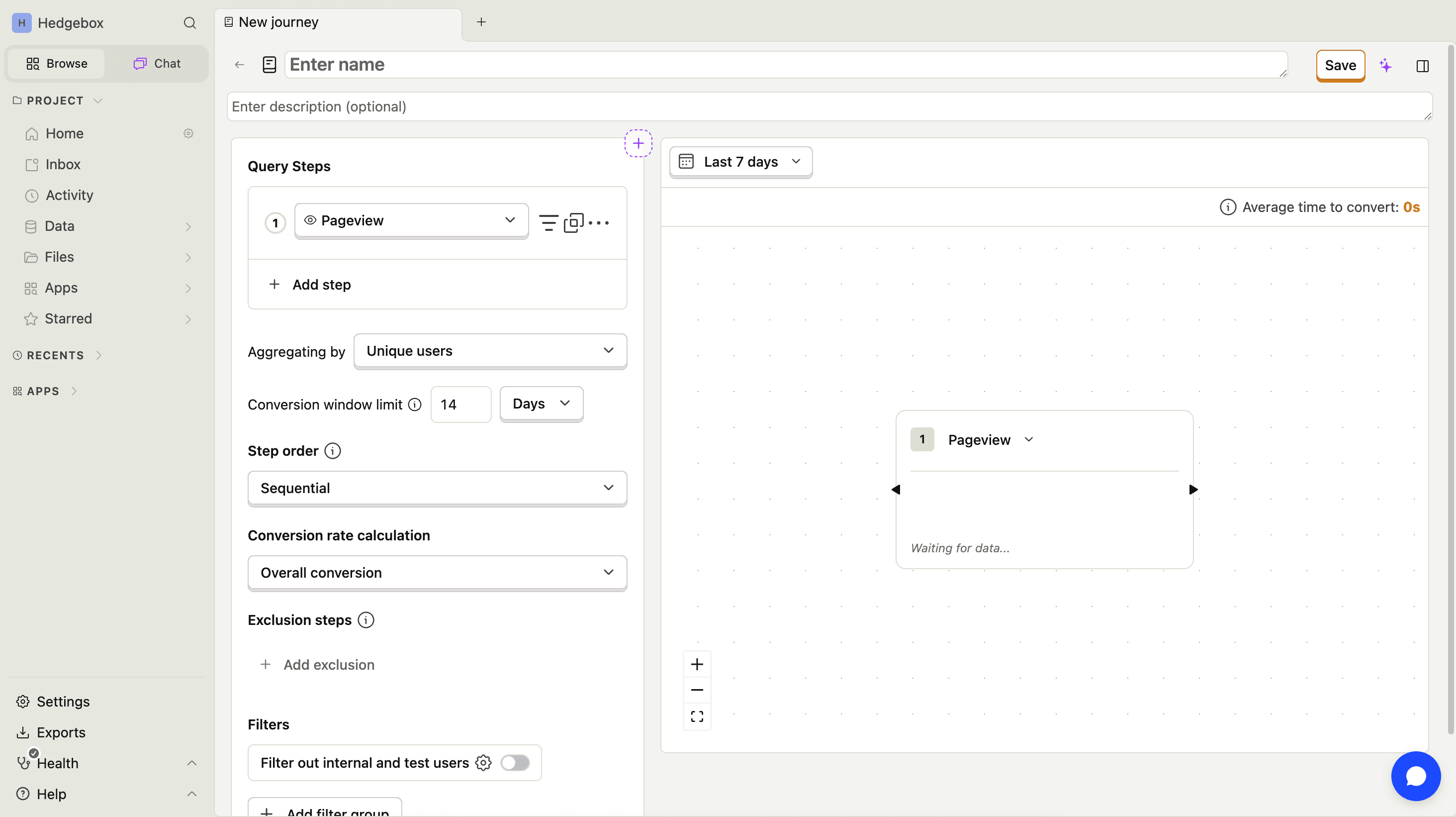Duplicate the Pageview query step
Screen dimensions: 1456x817
click(574, 222)
